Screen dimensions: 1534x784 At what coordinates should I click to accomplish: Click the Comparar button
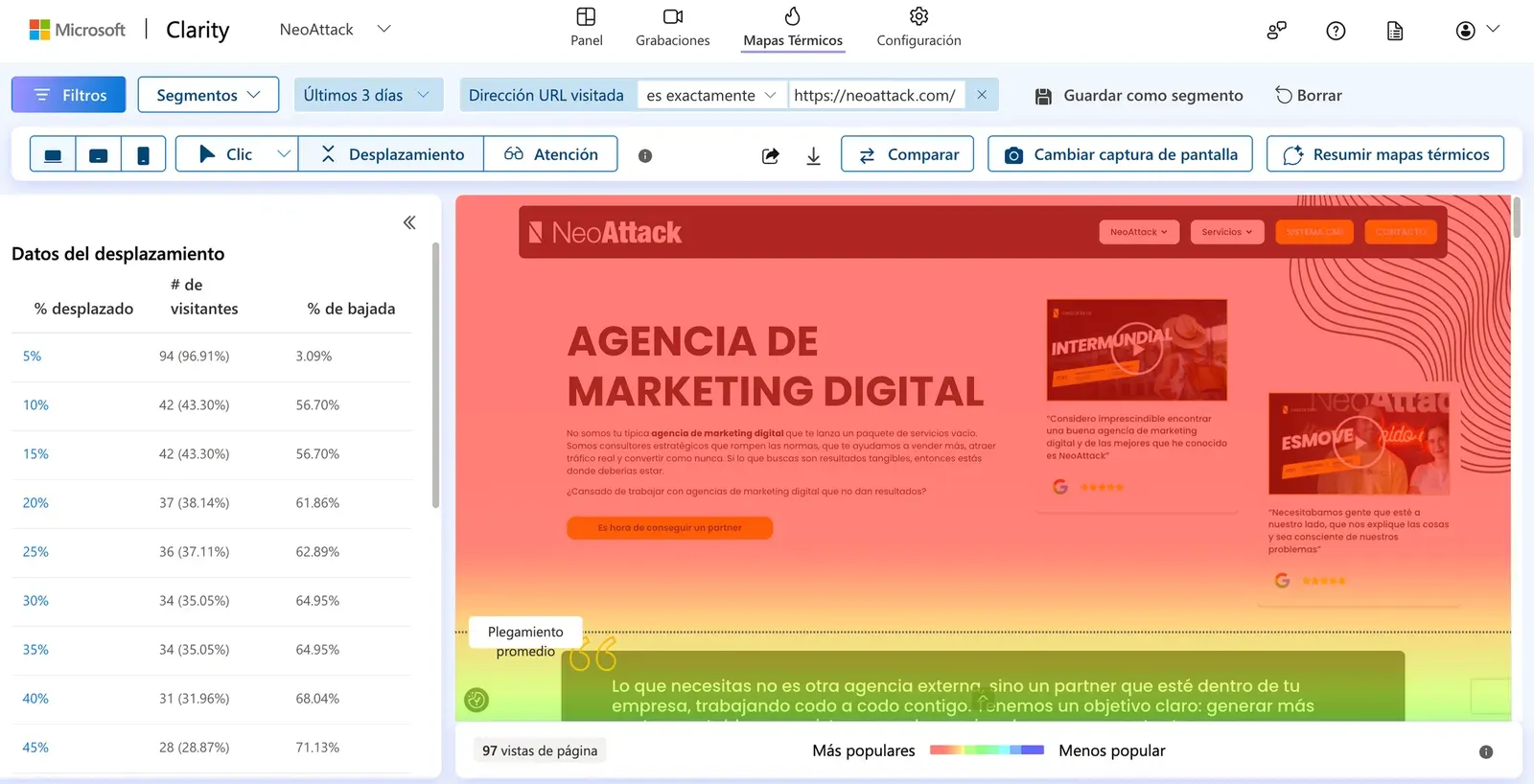pos(907,154)
